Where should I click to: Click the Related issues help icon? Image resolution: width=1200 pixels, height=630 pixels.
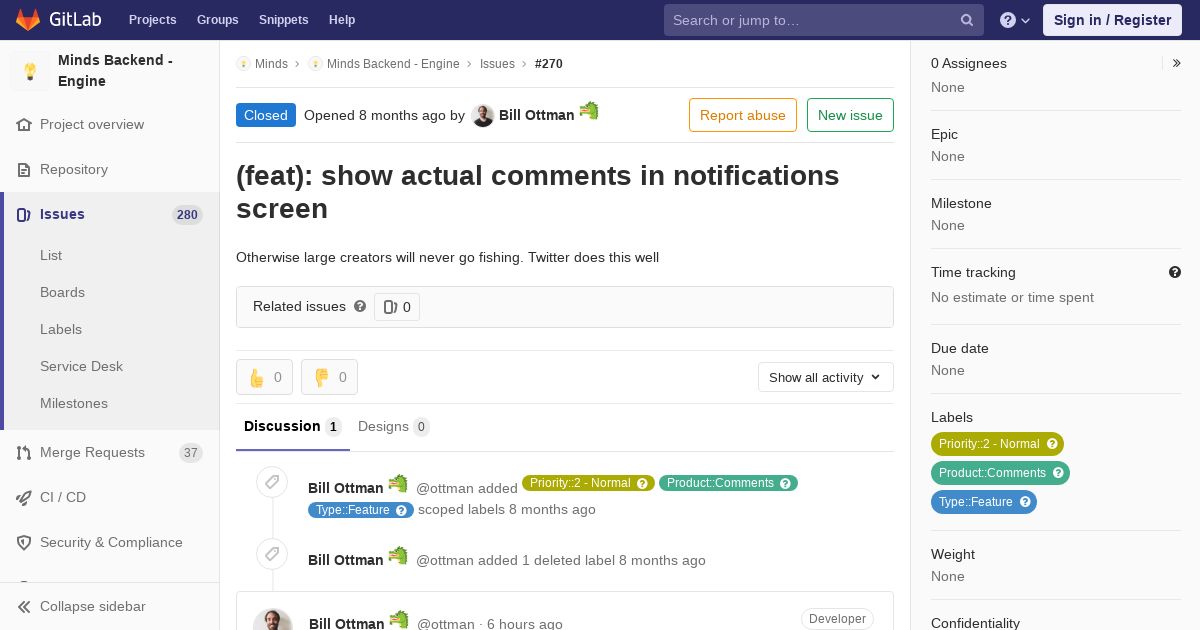(x=360, y=306)
